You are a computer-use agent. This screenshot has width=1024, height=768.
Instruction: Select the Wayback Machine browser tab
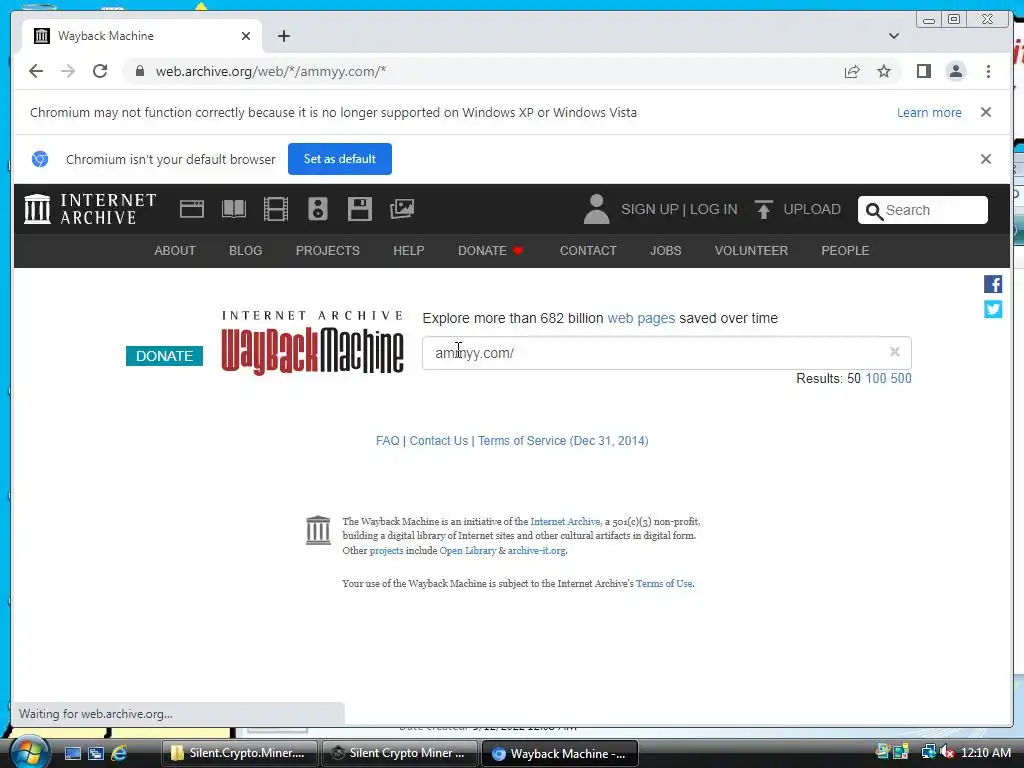tap(142, 36)
